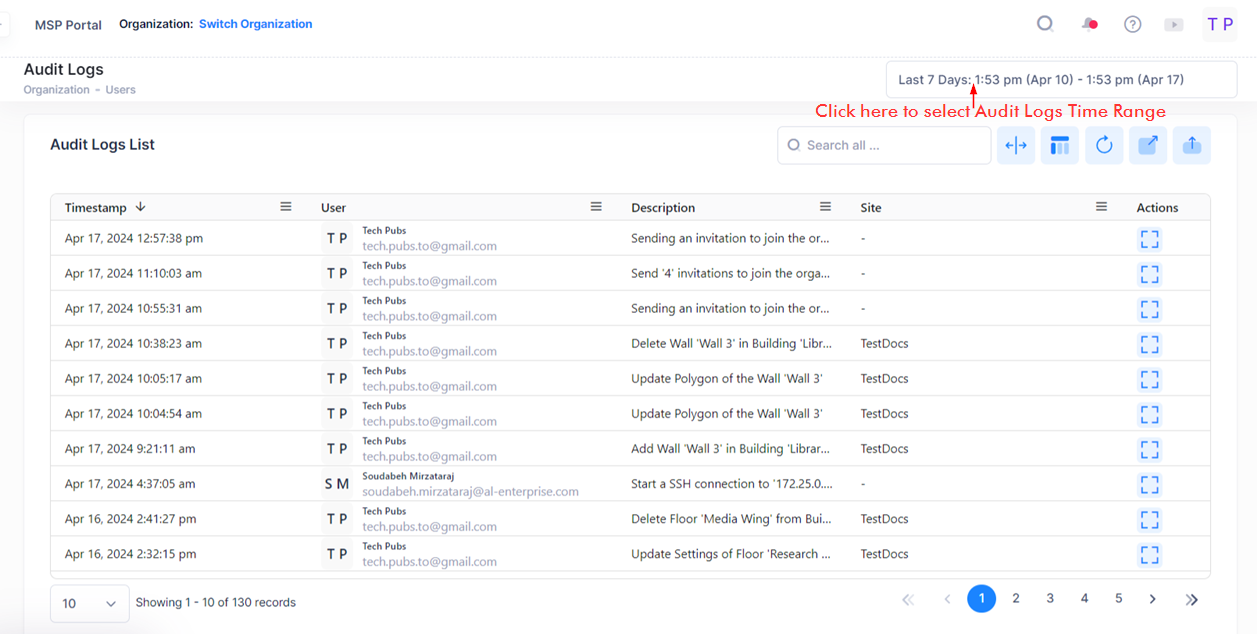
Task: Open the help question mark icon
Action: click(x=1132, y=24)
